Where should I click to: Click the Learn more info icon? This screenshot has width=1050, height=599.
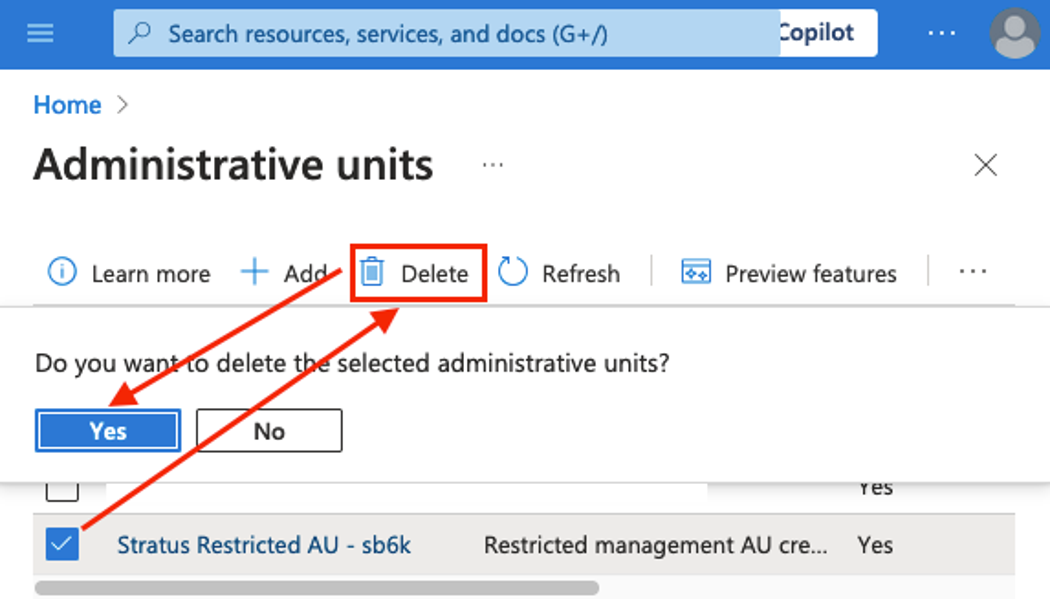pos(62,272)
